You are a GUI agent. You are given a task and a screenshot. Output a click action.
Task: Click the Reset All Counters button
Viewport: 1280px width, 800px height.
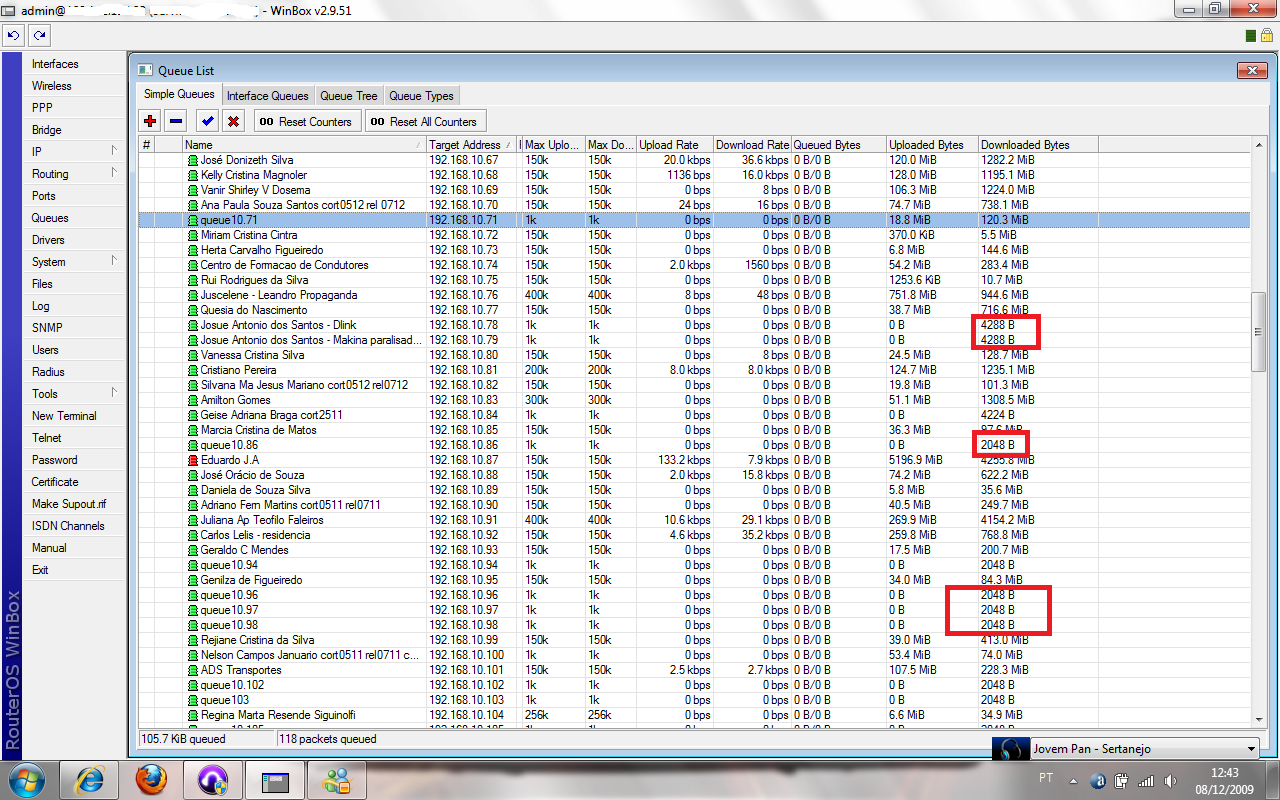[x=424, y=121]
